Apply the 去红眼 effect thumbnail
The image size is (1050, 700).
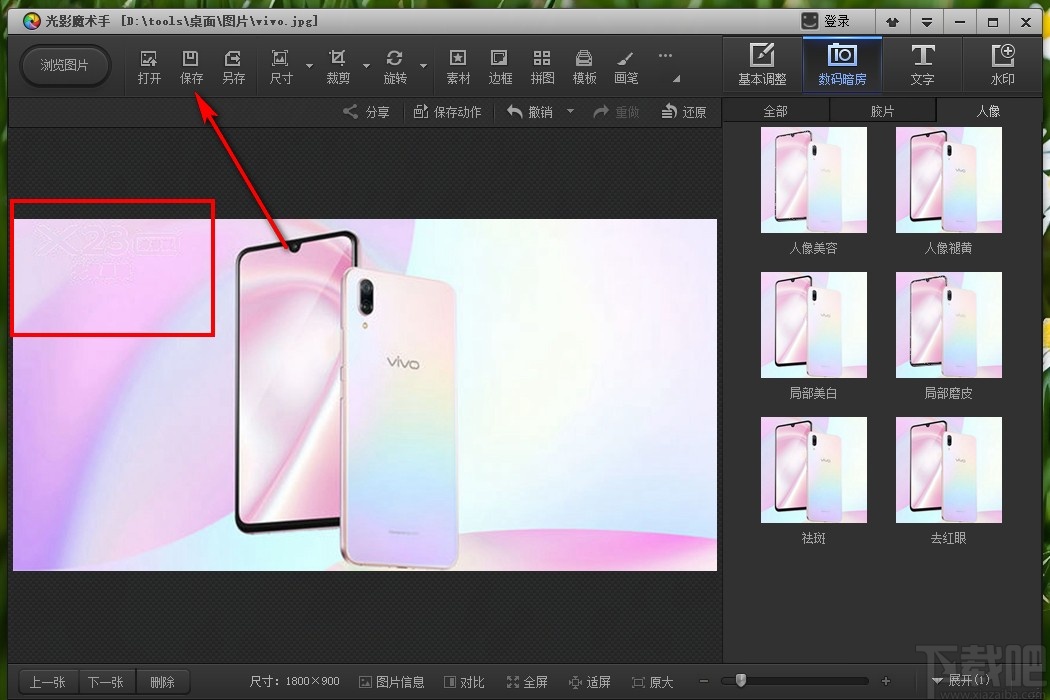click(x=949, y=470)
